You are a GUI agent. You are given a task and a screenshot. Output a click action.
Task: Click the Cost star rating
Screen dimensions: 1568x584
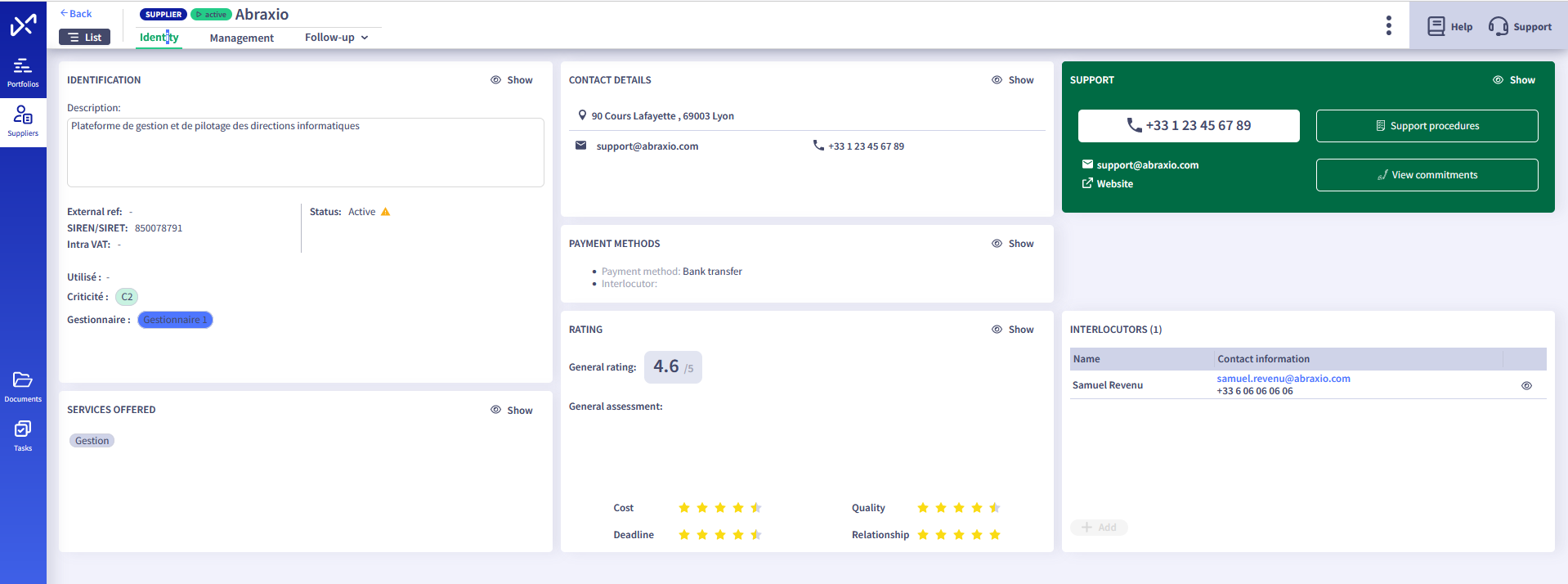720,508
